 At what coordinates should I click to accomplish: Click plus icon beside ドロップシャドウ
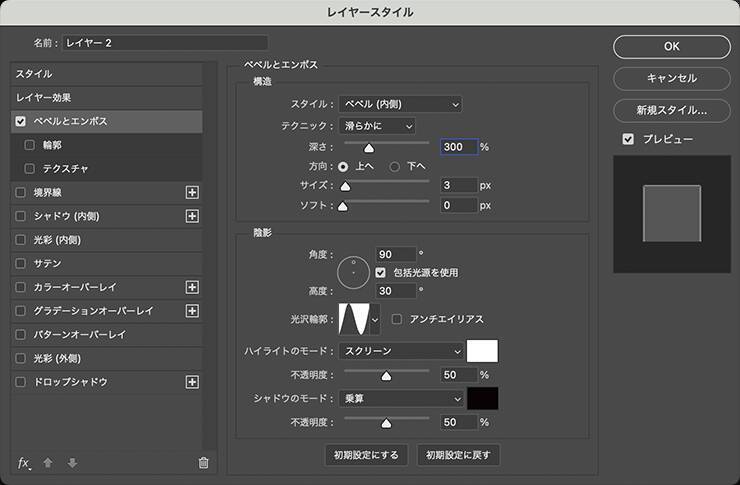(x=193, y=382)
